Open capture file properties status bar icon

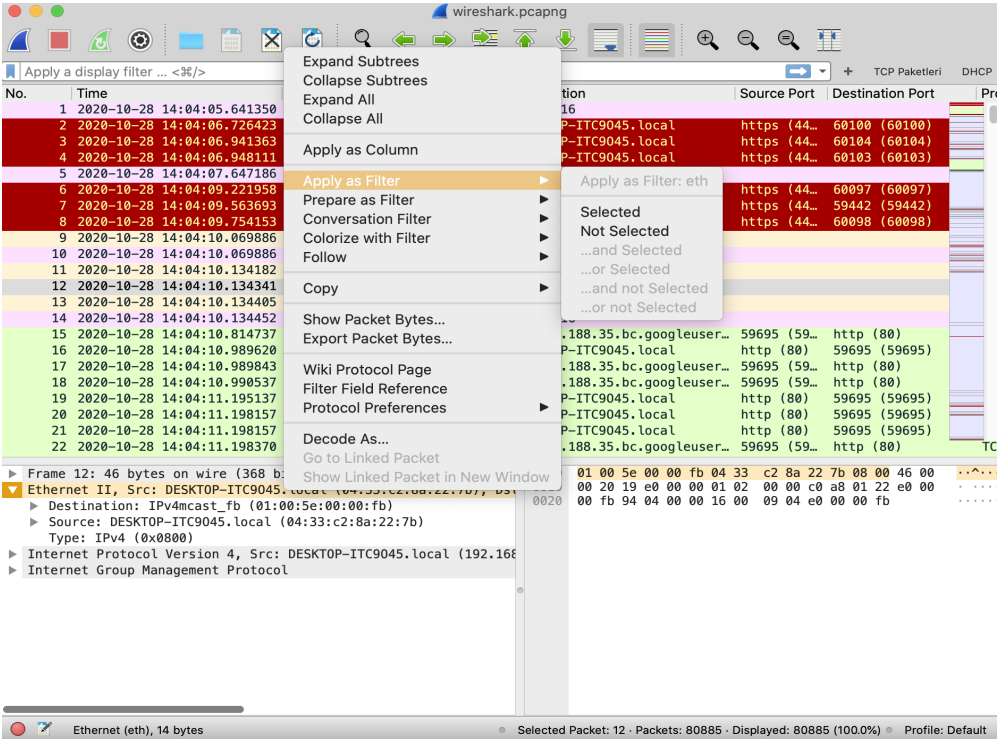(x=44, y=729)
